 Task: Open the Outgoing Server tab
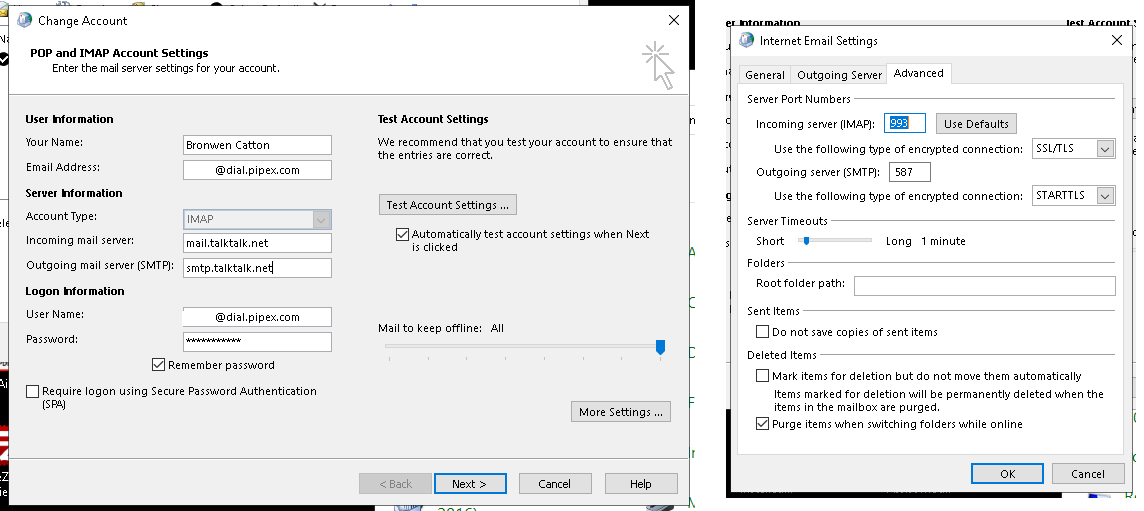(x=839, y=75)
